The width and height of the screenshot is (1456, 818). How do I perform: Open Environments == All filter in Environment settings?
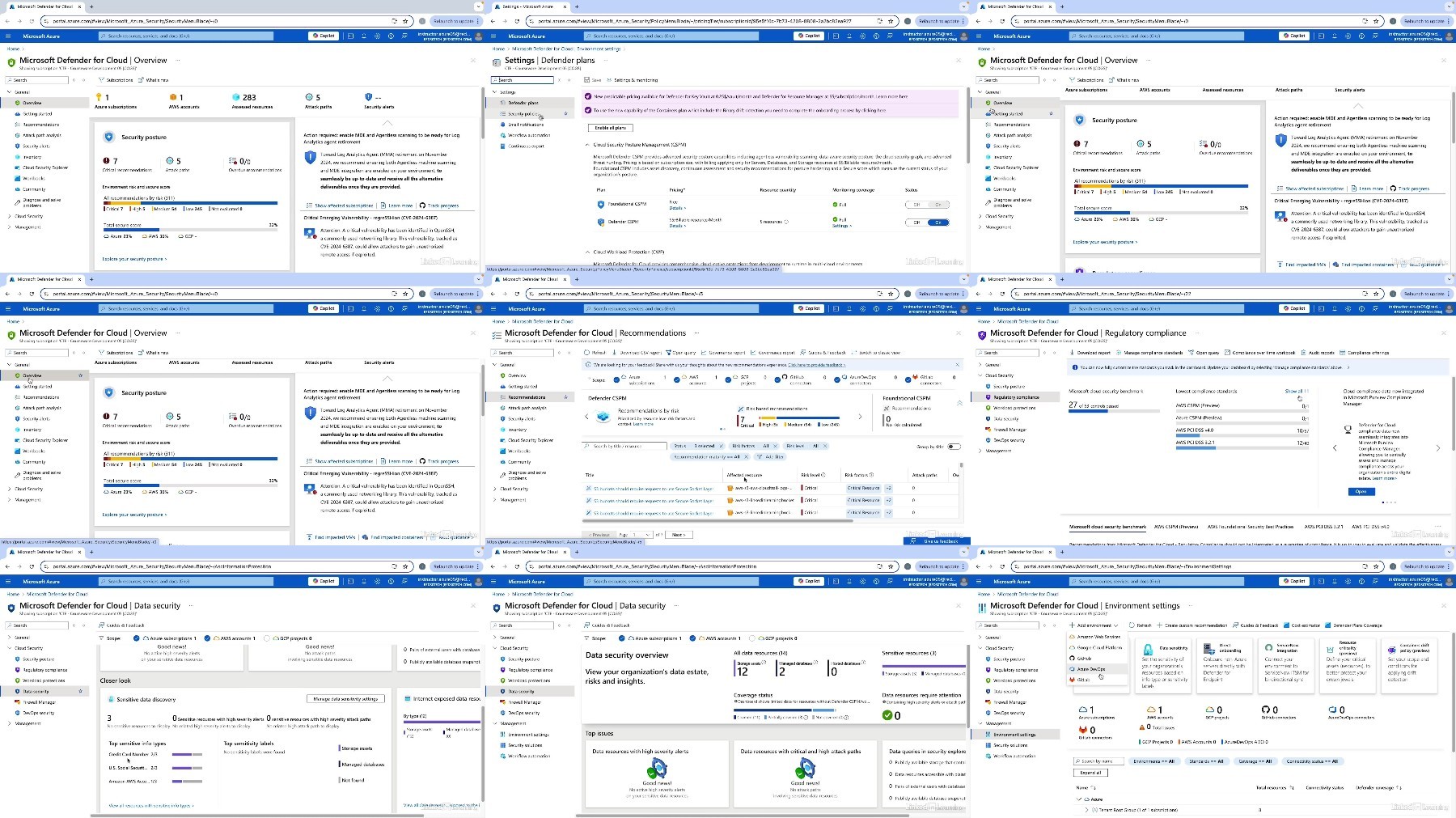[x=1154, y=761]
